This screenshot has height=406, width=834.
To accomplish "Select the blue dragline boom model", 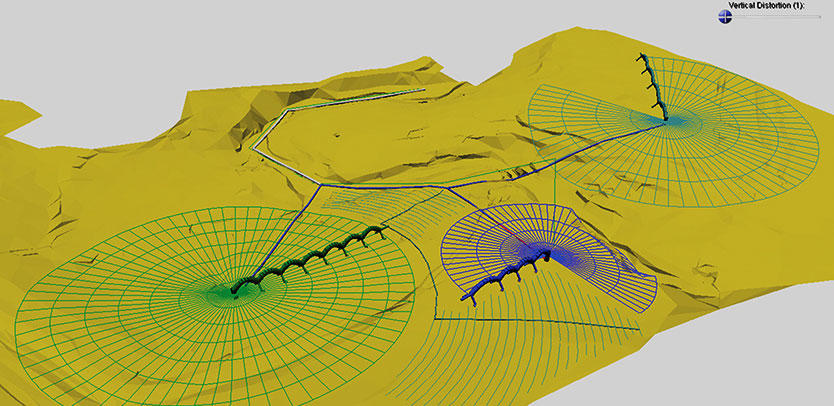I will click(506, 274).
